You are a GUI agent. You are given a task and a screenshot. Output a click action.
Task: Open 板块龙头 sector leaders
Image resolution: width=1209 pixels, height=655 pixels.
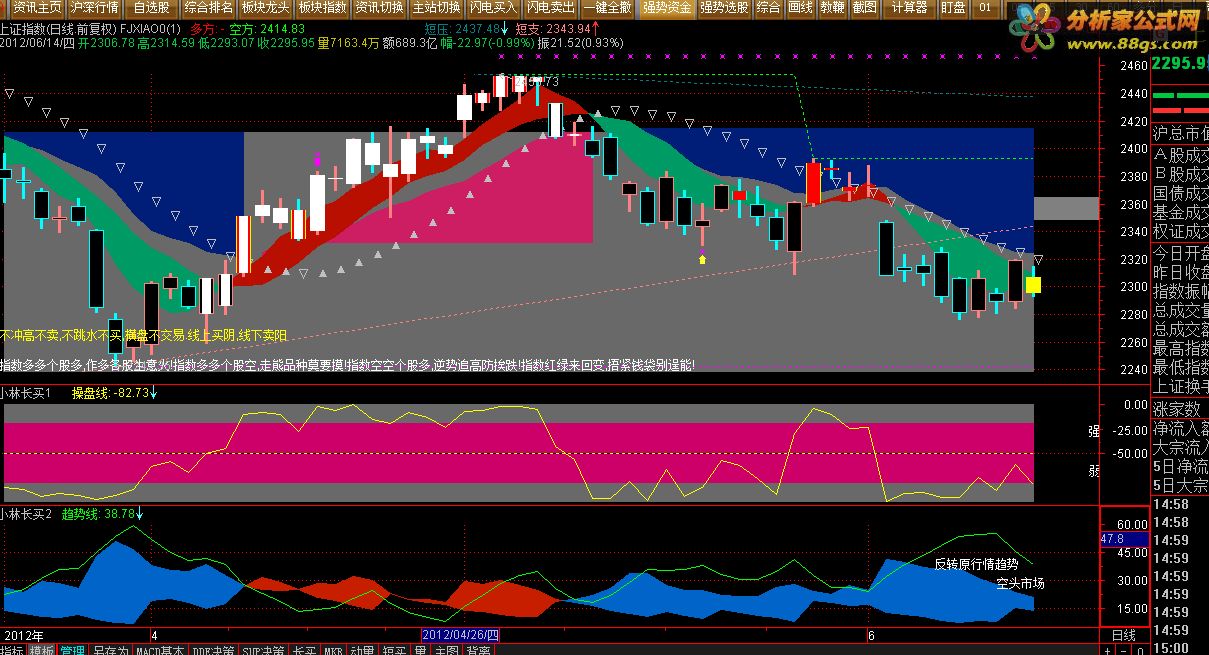[x=267, y=7]
